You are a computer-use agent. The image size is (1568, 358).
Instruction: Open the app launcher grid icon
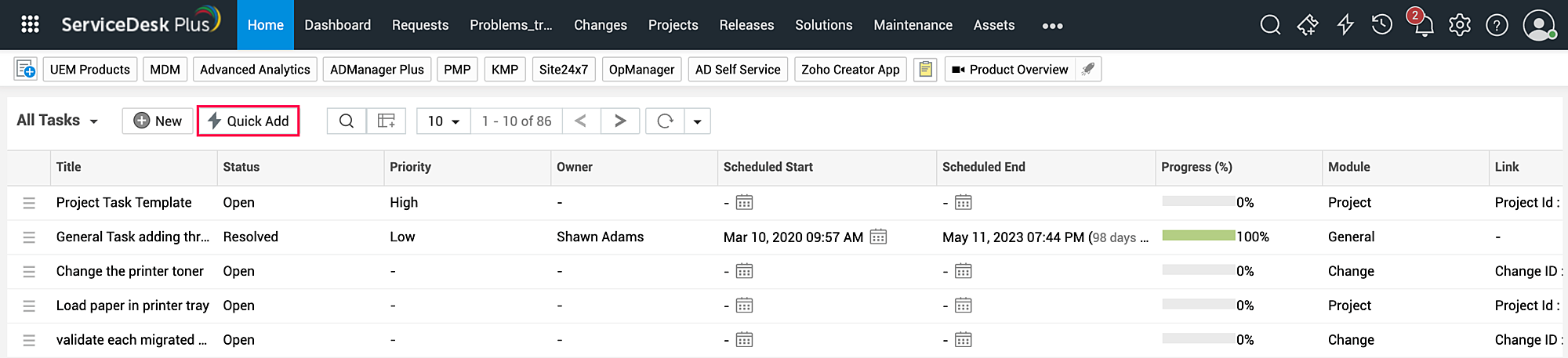[30, 25]
